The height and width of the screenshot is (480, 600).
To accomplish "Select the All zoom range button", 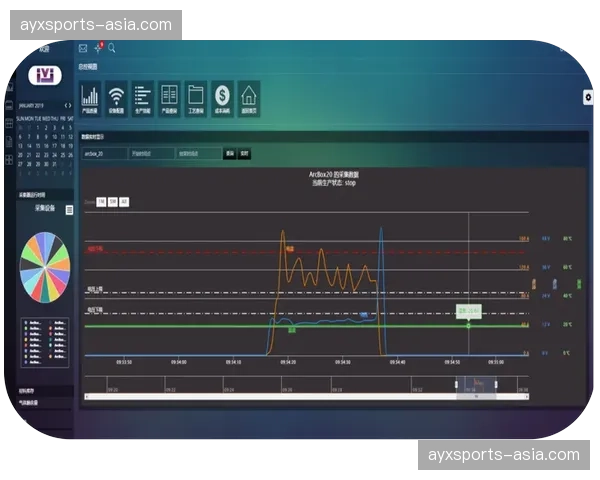I will (124, 201).
